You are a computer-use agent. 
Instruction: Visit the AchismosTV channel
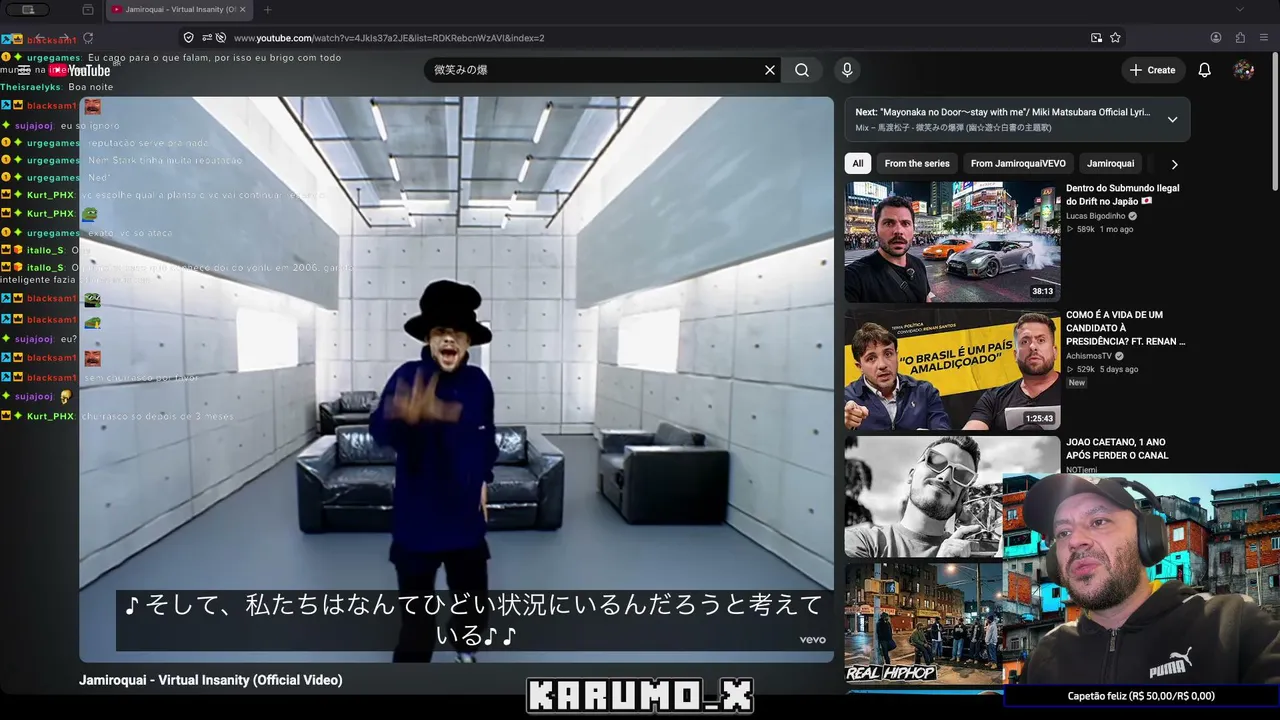[1088, 356]
